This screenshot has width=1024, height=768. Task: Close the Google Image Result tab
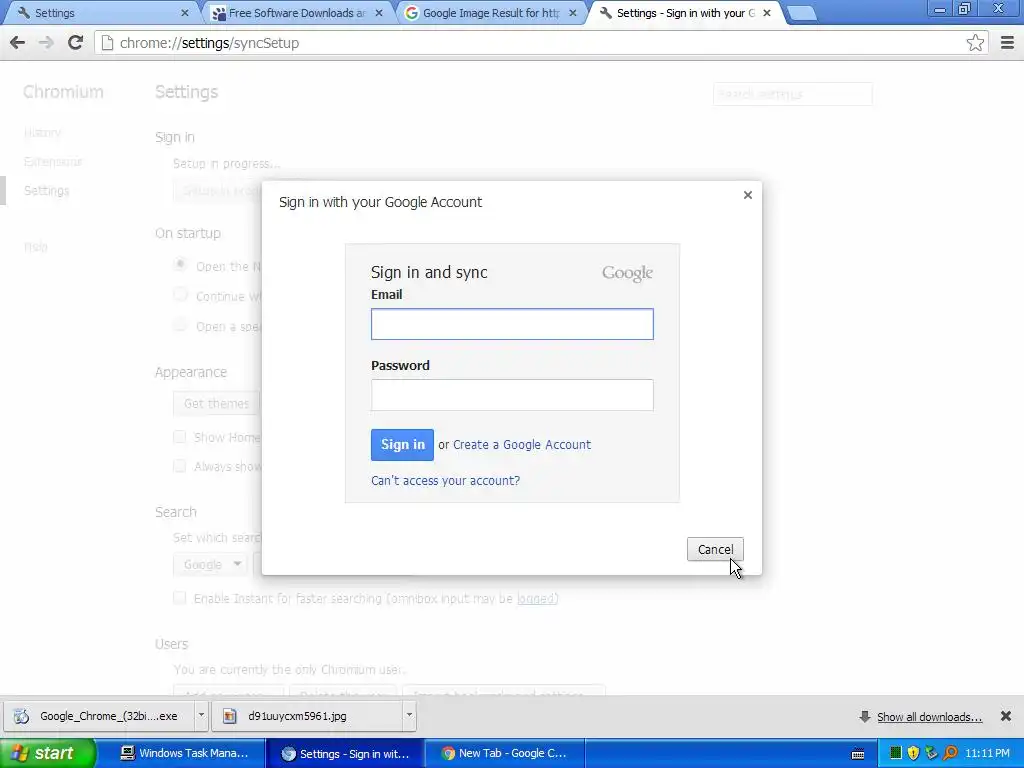(x=573, y=12)
